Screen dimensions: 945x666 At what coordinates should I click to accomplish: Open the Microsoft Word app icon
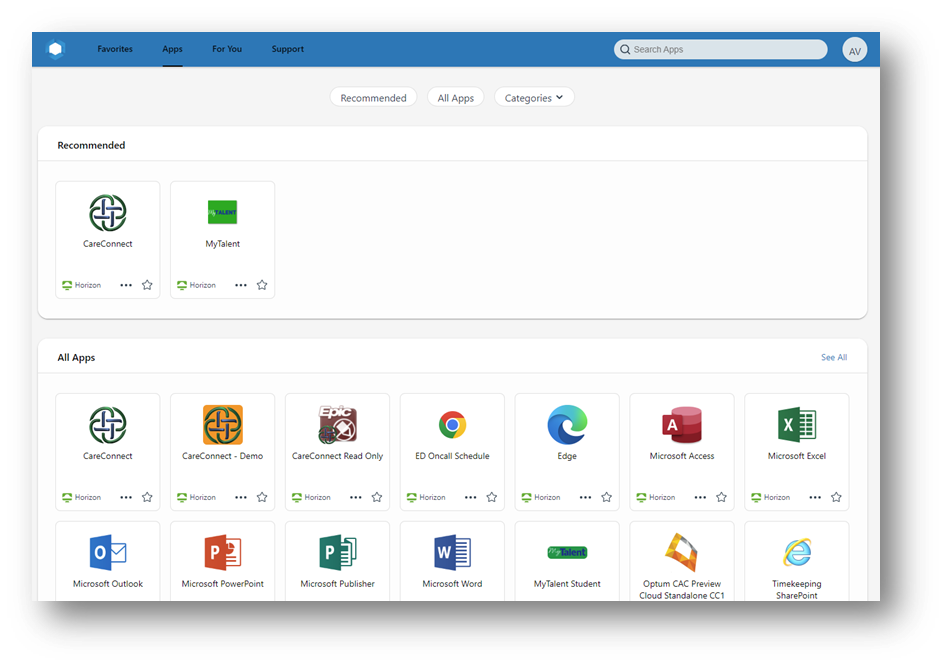(452, 553)
